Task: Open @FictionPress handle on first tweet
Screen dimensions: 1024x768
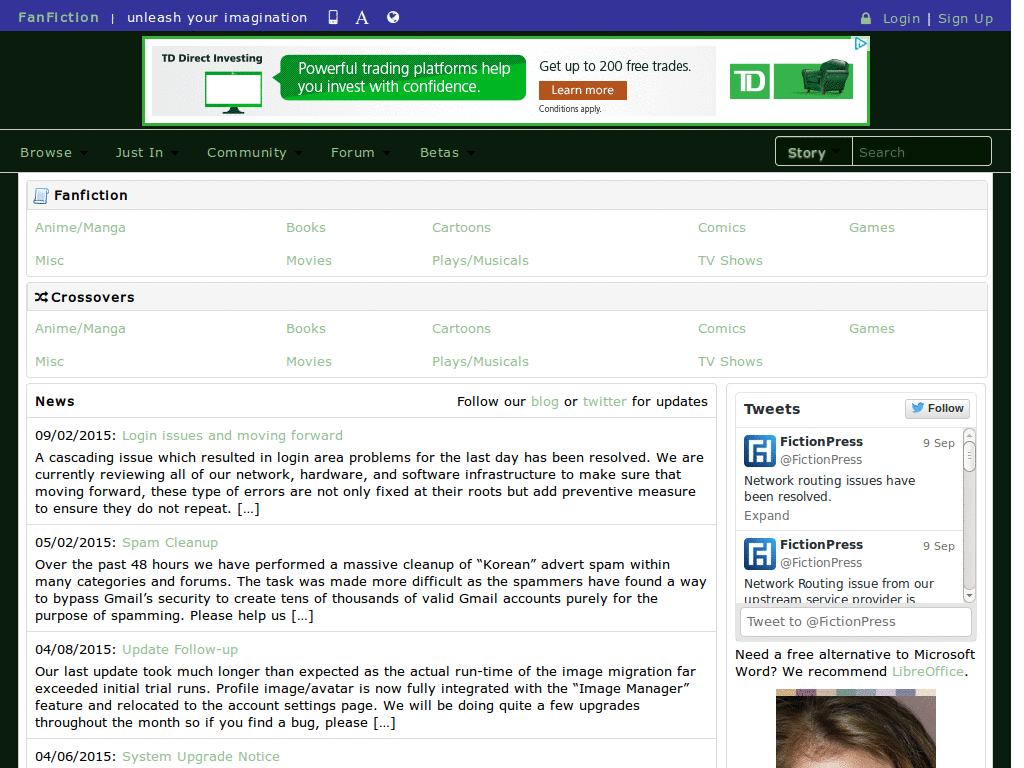Action: pos(821,460)
